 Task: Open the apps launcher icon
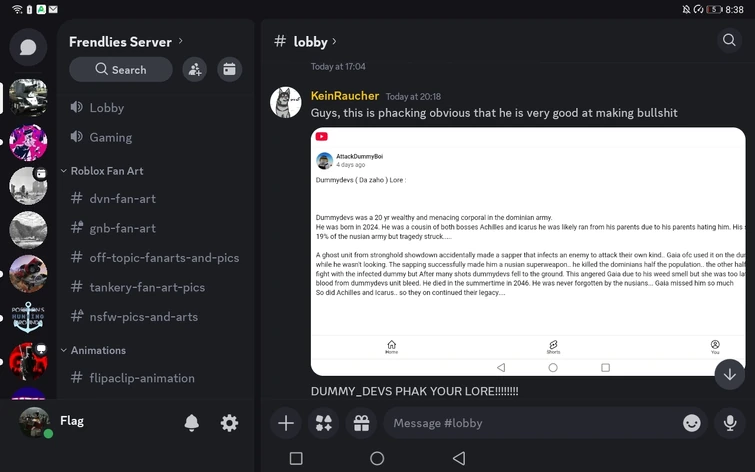pos(323,423)
